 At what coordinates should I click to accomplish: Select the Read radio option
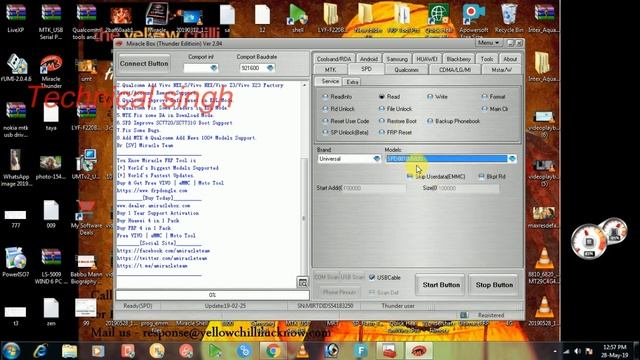tap(389, 97)
